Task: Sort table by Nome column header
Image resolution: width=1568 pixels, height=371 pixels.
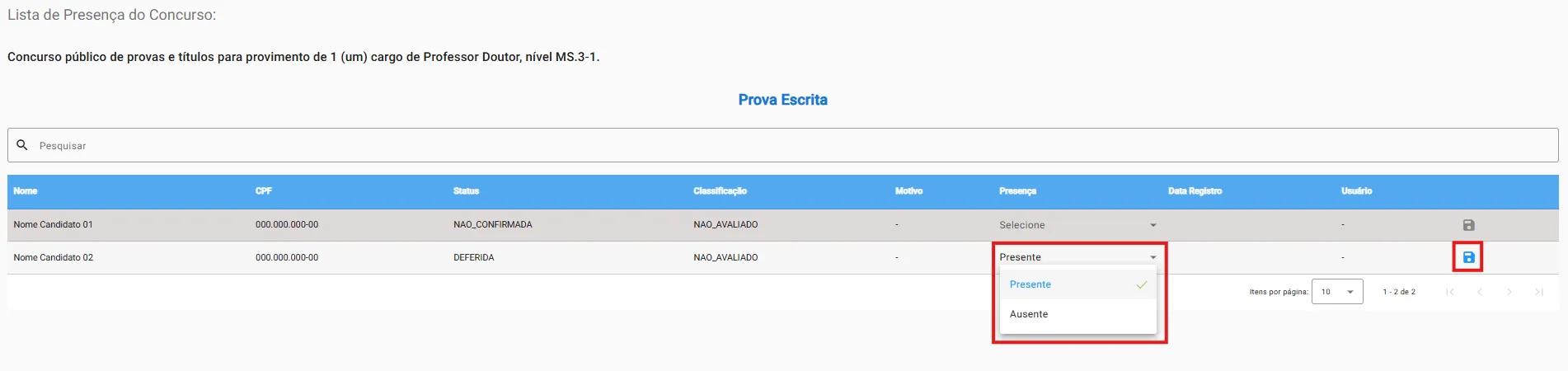Action: point(26,191)
